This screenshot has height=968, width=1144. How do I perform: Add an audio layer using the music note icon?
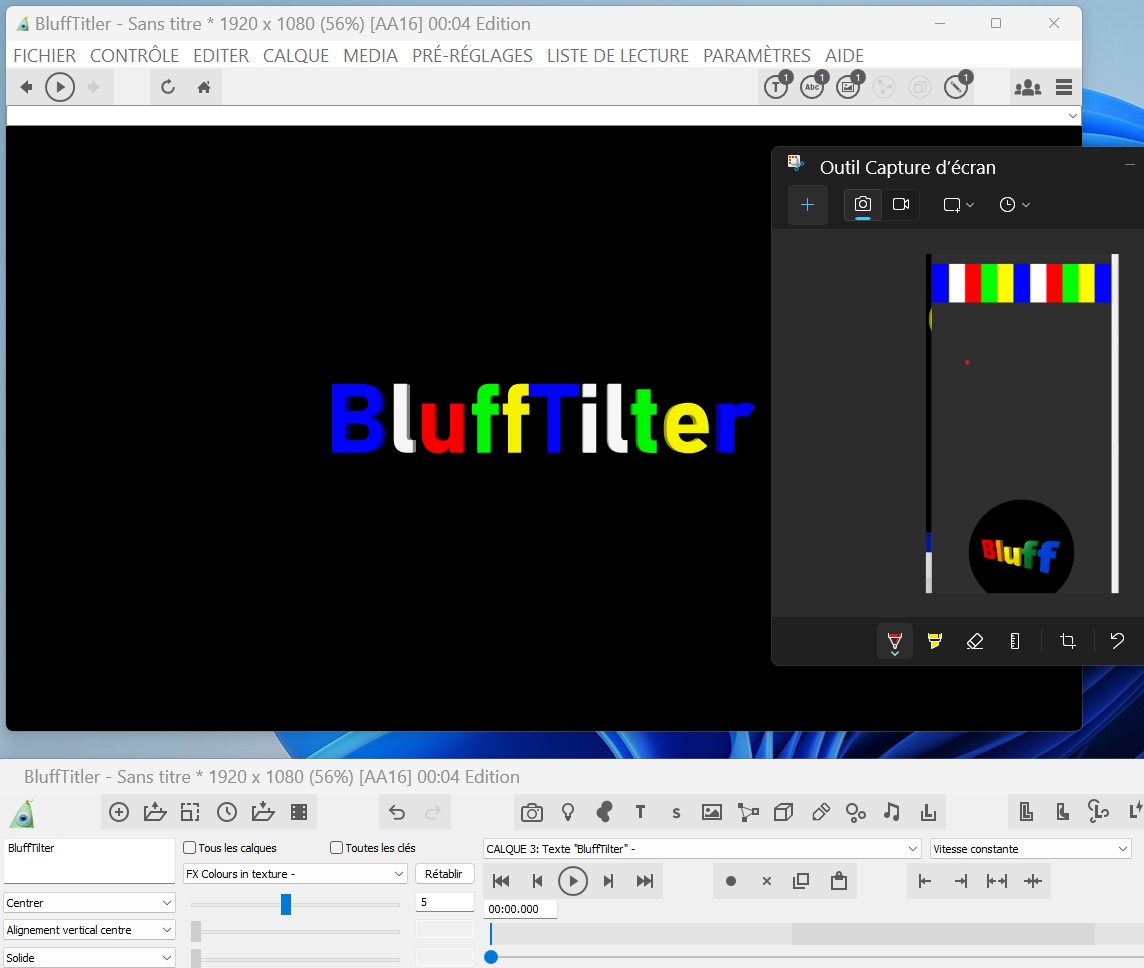[x=892, y=812]
